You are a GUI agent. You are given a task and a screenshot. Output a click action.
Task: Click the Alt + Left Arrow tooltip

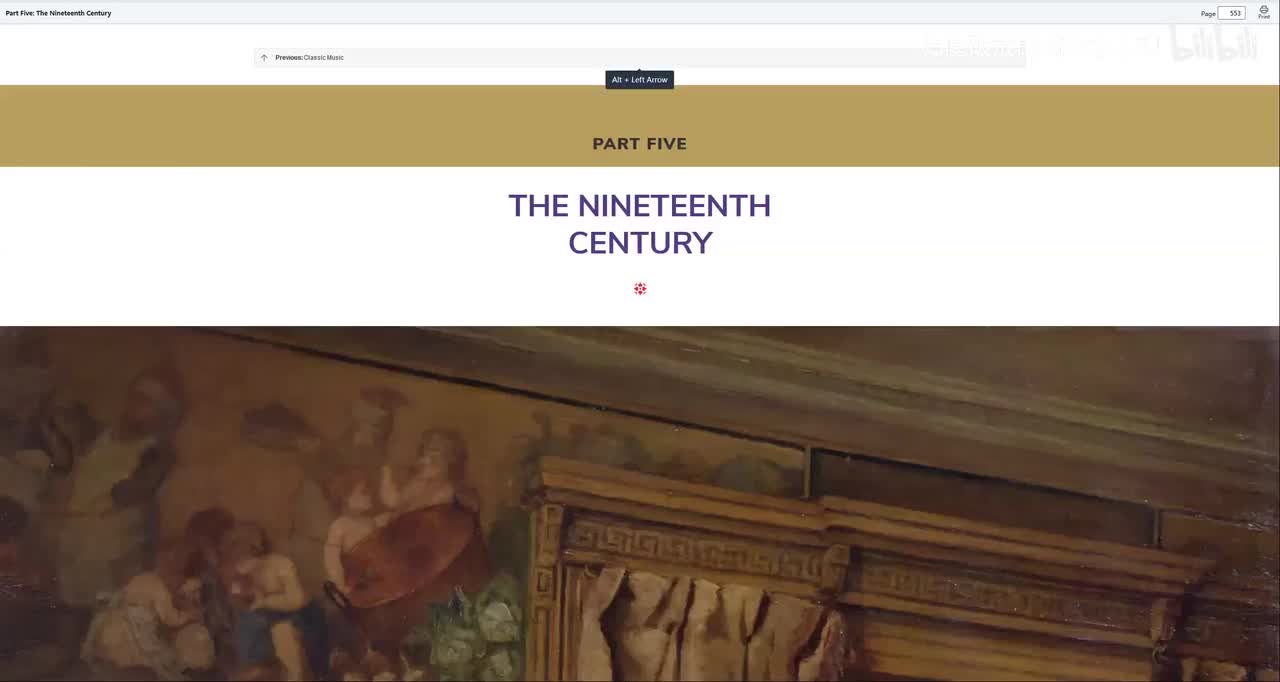pyautogui.click(x=639, y=80)
